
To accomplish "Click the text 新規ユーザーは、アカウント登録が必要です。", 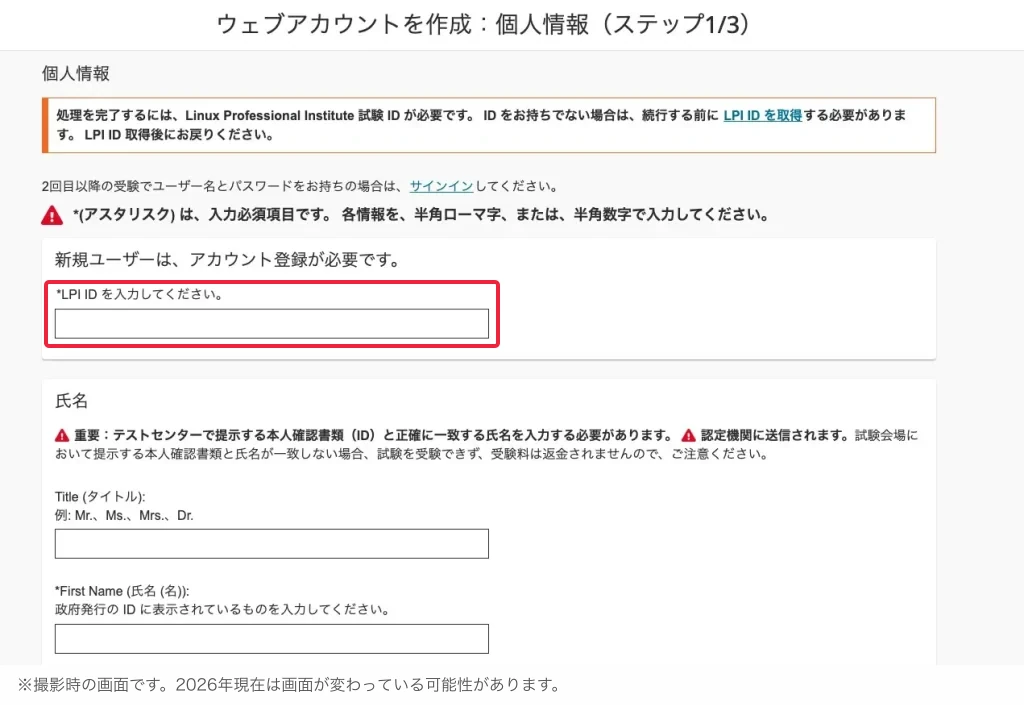I will click(x=229, y=260).
